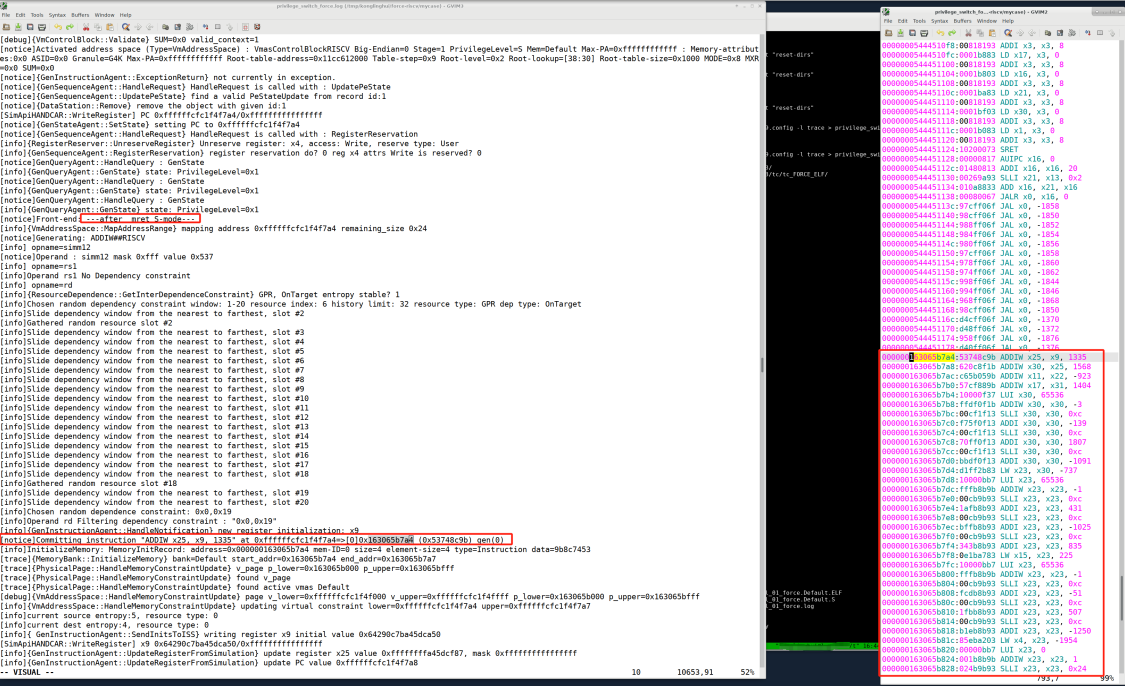Click the vertical scrollbar of the GVIM2 window
The width and height of the screenshot is (1125, 686).
(x=1120, y=350)
